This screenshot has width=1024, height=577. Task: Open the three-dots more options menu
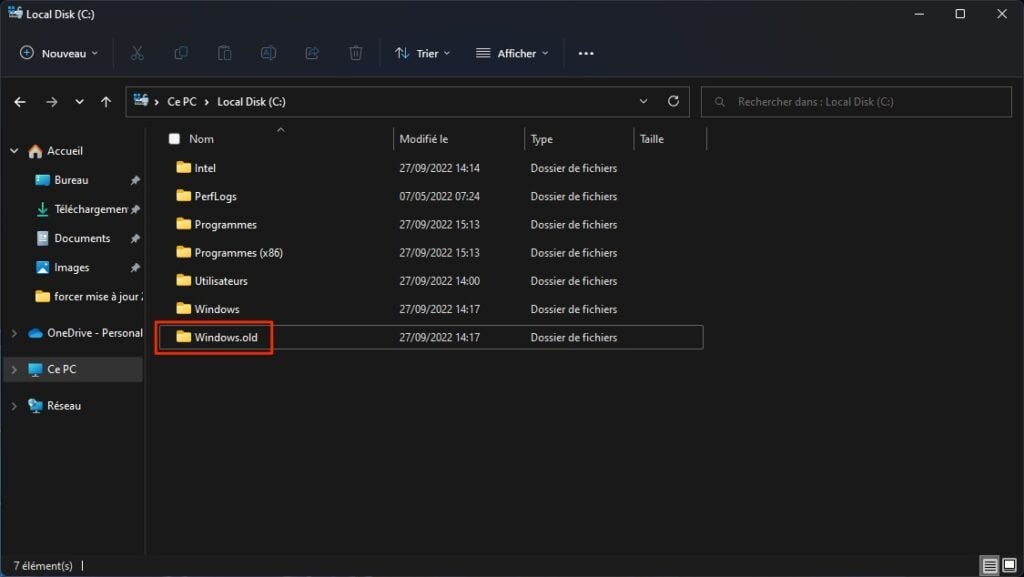click(586, 54)
